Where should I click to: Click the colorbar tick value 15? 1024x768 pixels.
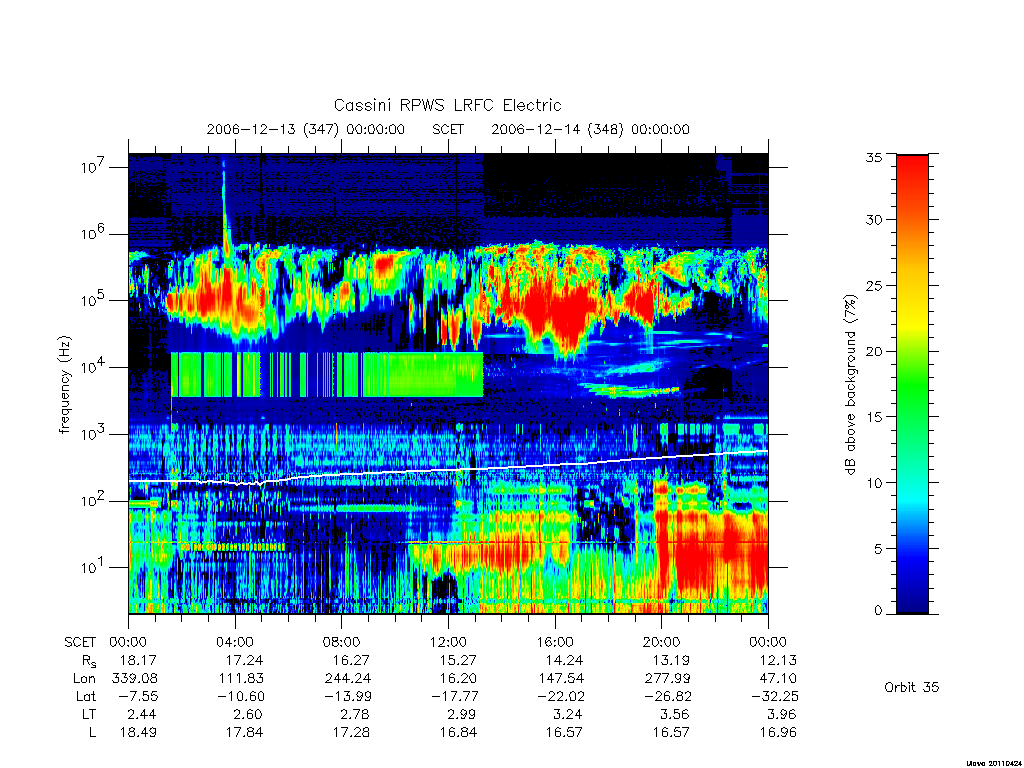pos(873,417)
